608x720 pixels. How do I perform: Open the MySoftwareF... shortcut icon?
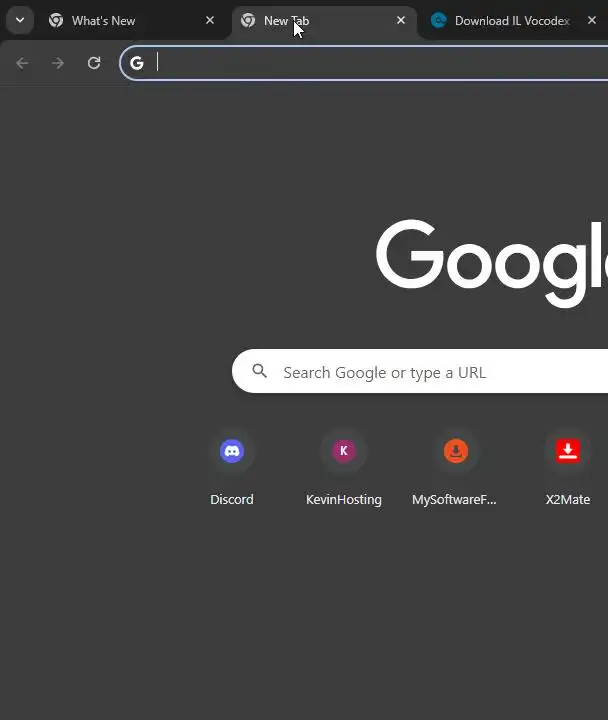[x=456, y=451]
